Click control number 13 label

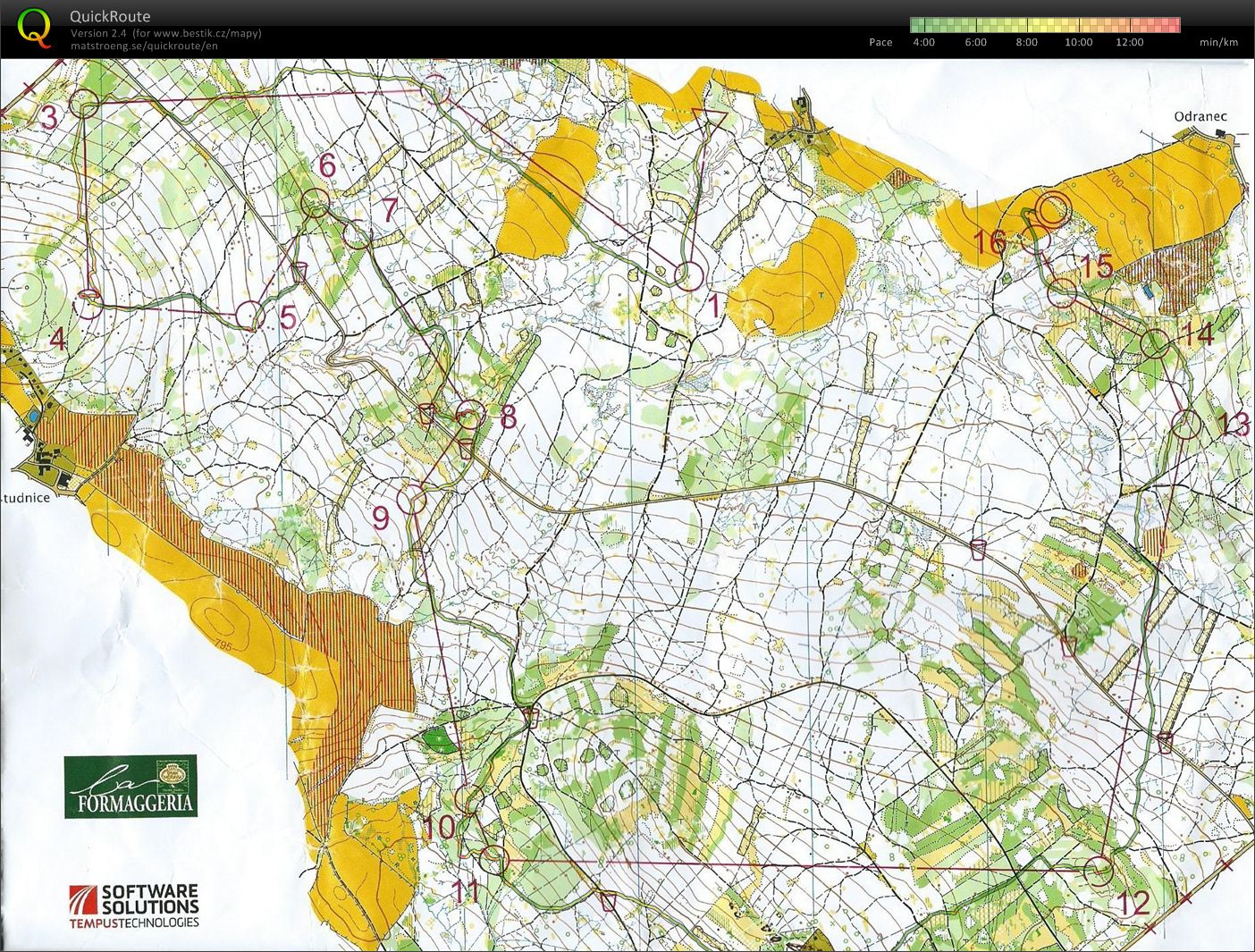1234,423
